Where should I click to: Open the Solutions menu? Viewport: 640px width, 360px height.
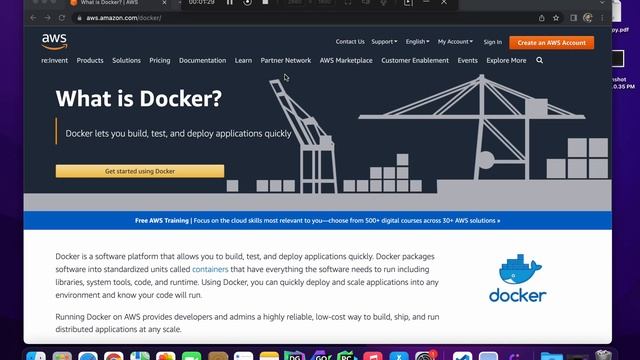[126, 60]
